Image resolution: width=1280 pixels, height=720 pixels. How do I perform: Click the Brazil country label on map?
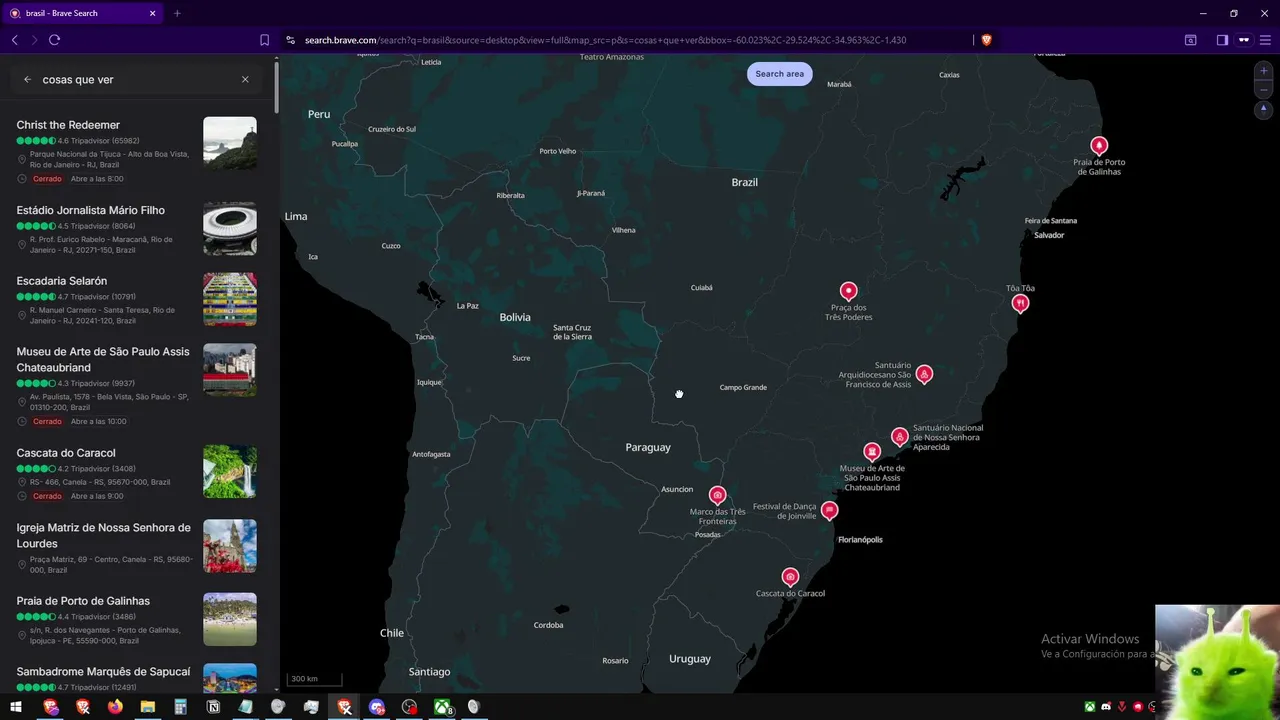tap(744, 182)
